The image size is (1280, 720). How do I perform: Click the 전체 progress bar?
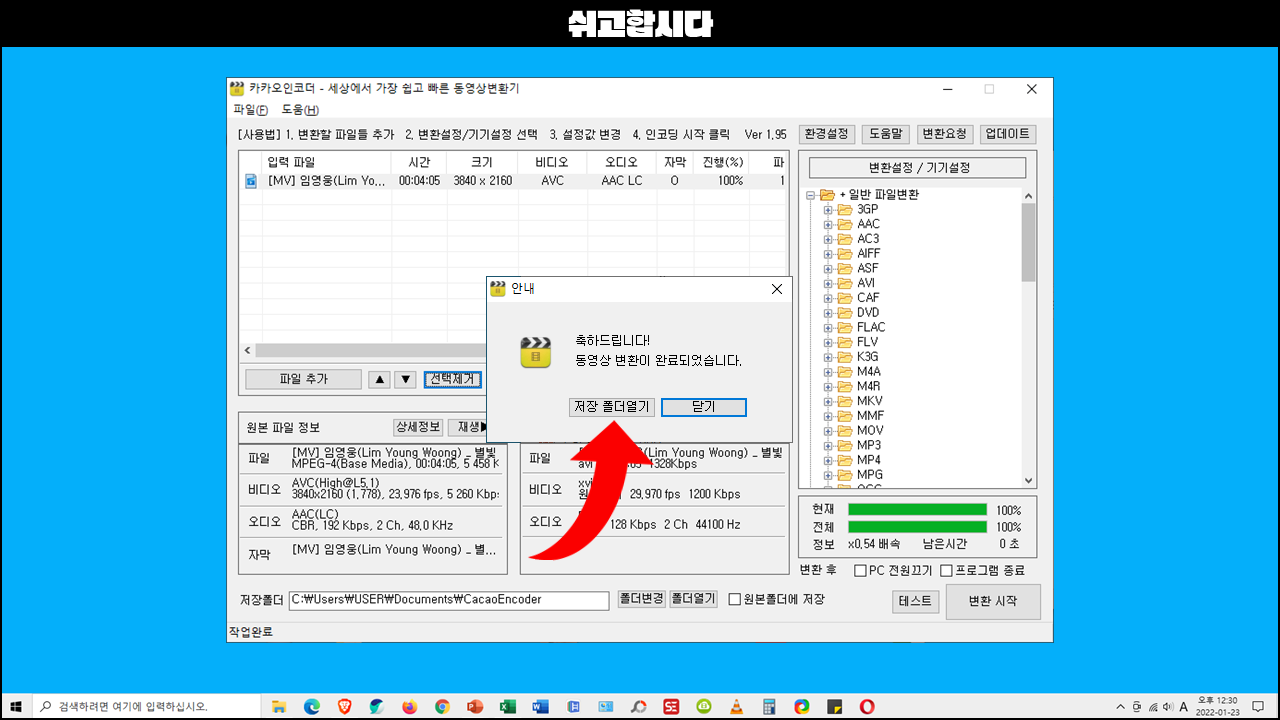[917, 527]
